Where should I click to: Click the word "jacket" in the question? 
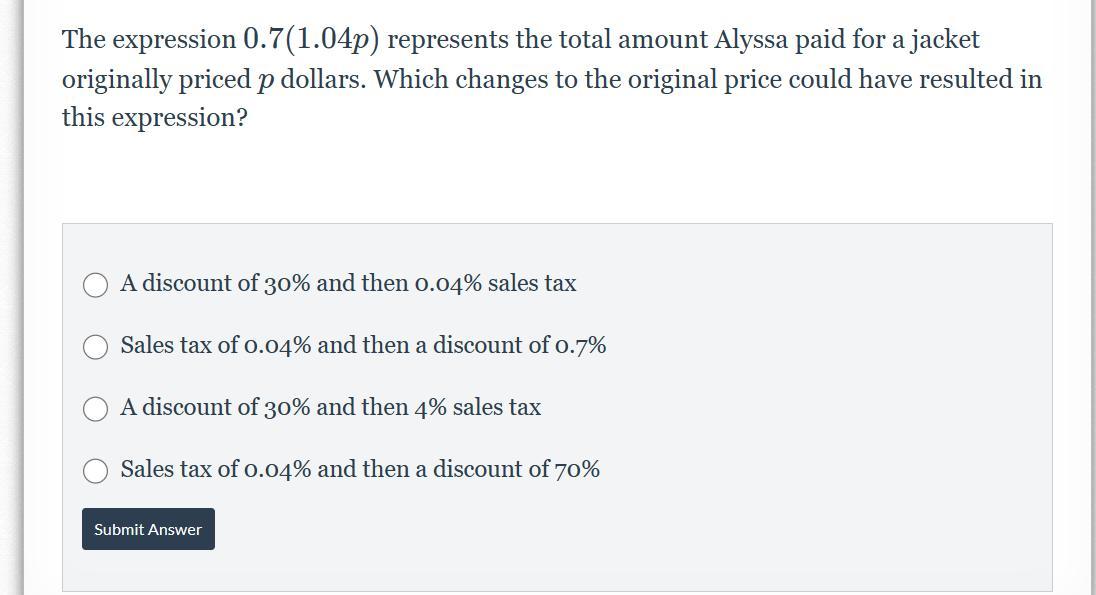pyautogui.click(x=944, y=40)
